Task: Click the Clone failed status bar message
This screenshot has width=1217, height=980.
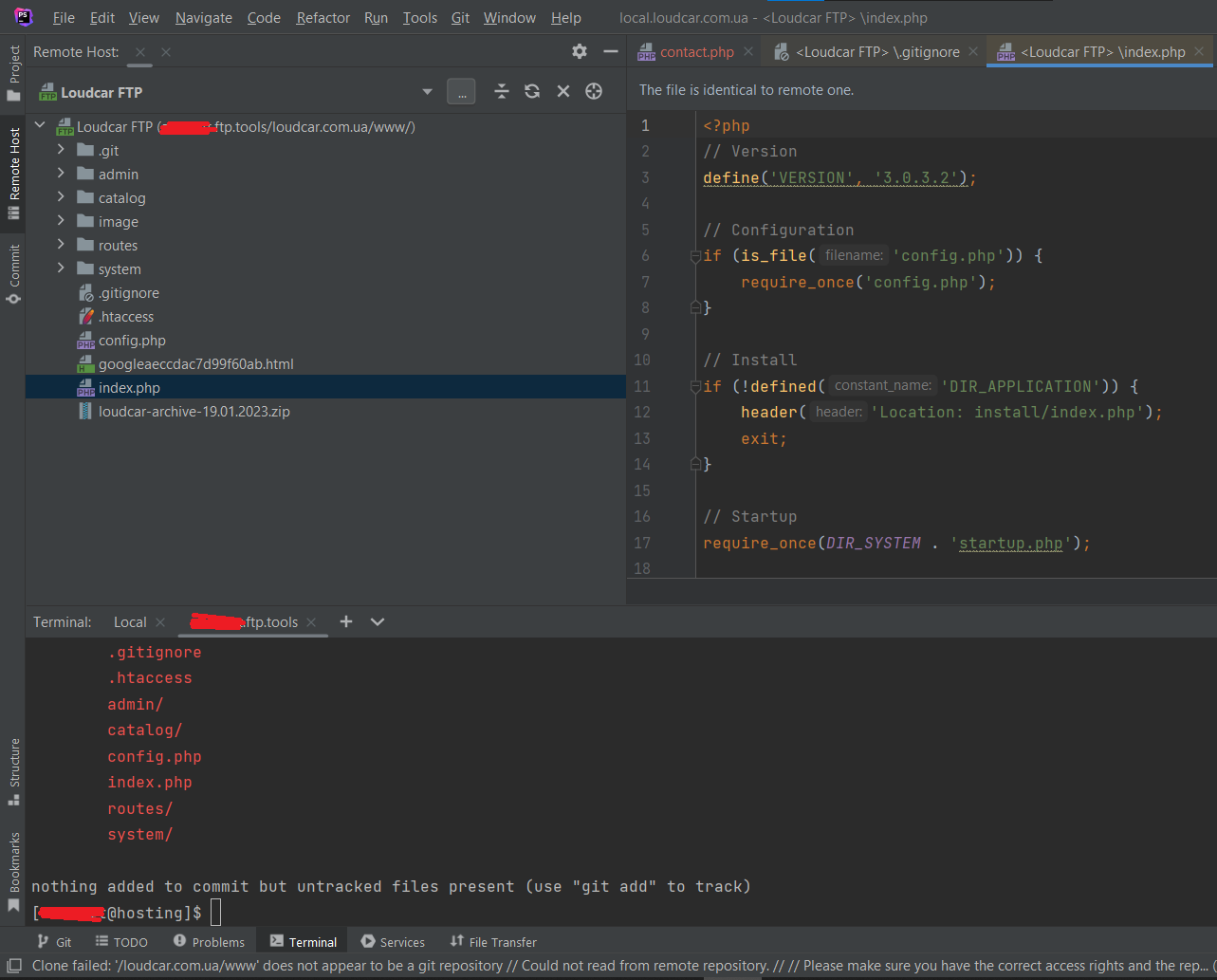Action: click(621, 966)
